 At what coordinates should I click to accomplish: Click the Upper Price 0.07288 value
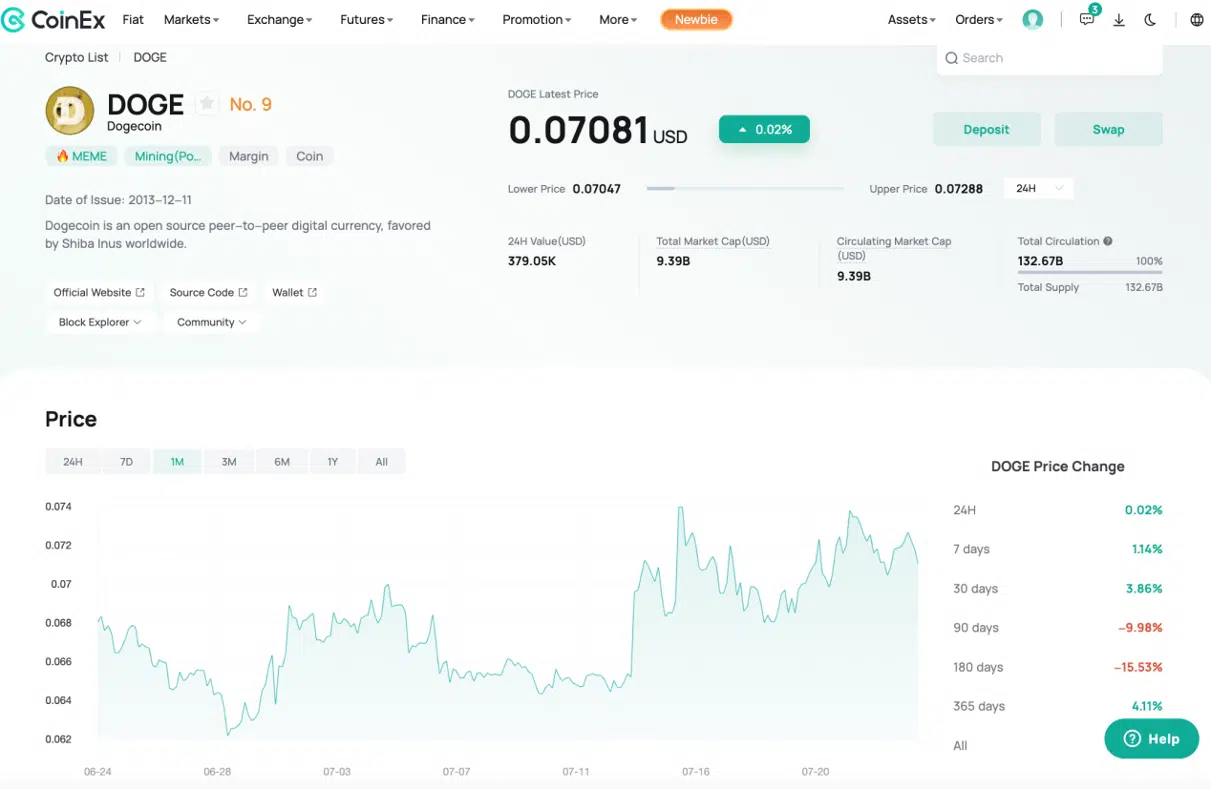pyautogui.click(x=959, y=188)
